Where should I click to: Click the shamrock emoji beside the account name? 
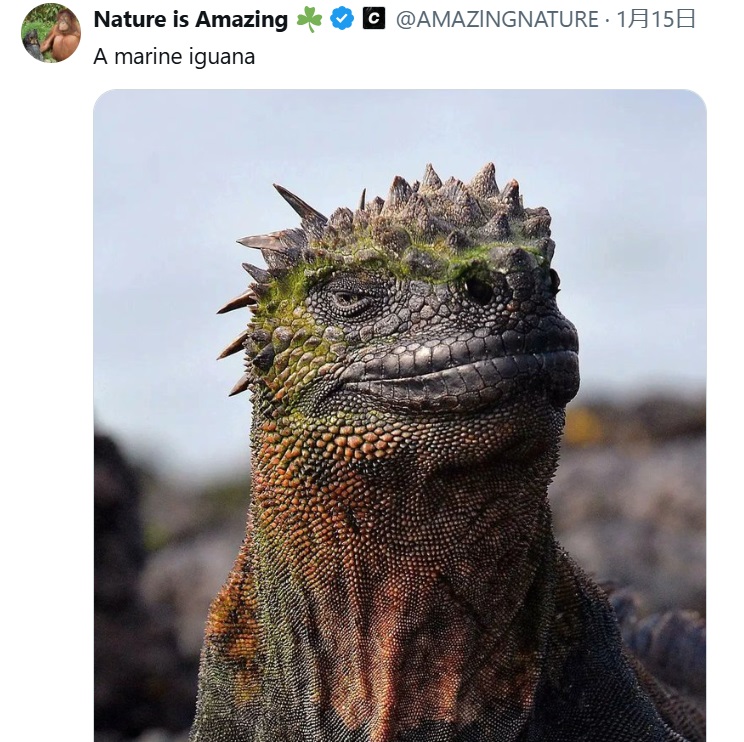pyautogui.click(x=309, y=20)
